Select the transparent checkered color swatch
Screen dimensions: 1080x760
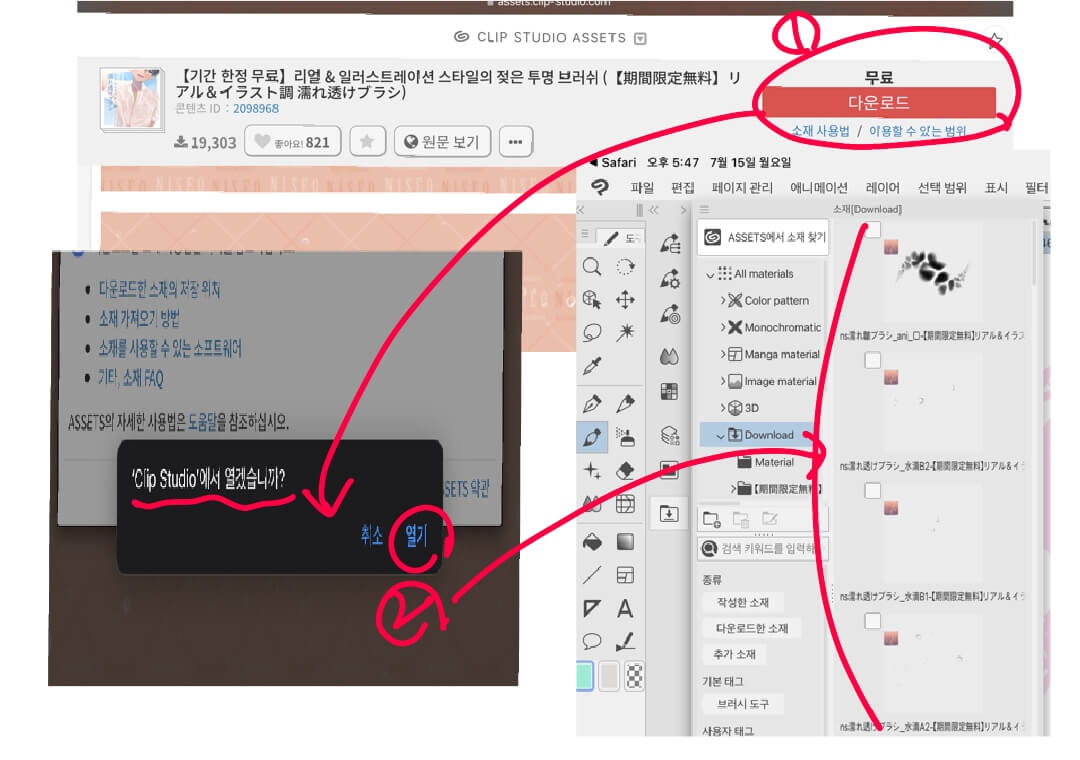634,676
